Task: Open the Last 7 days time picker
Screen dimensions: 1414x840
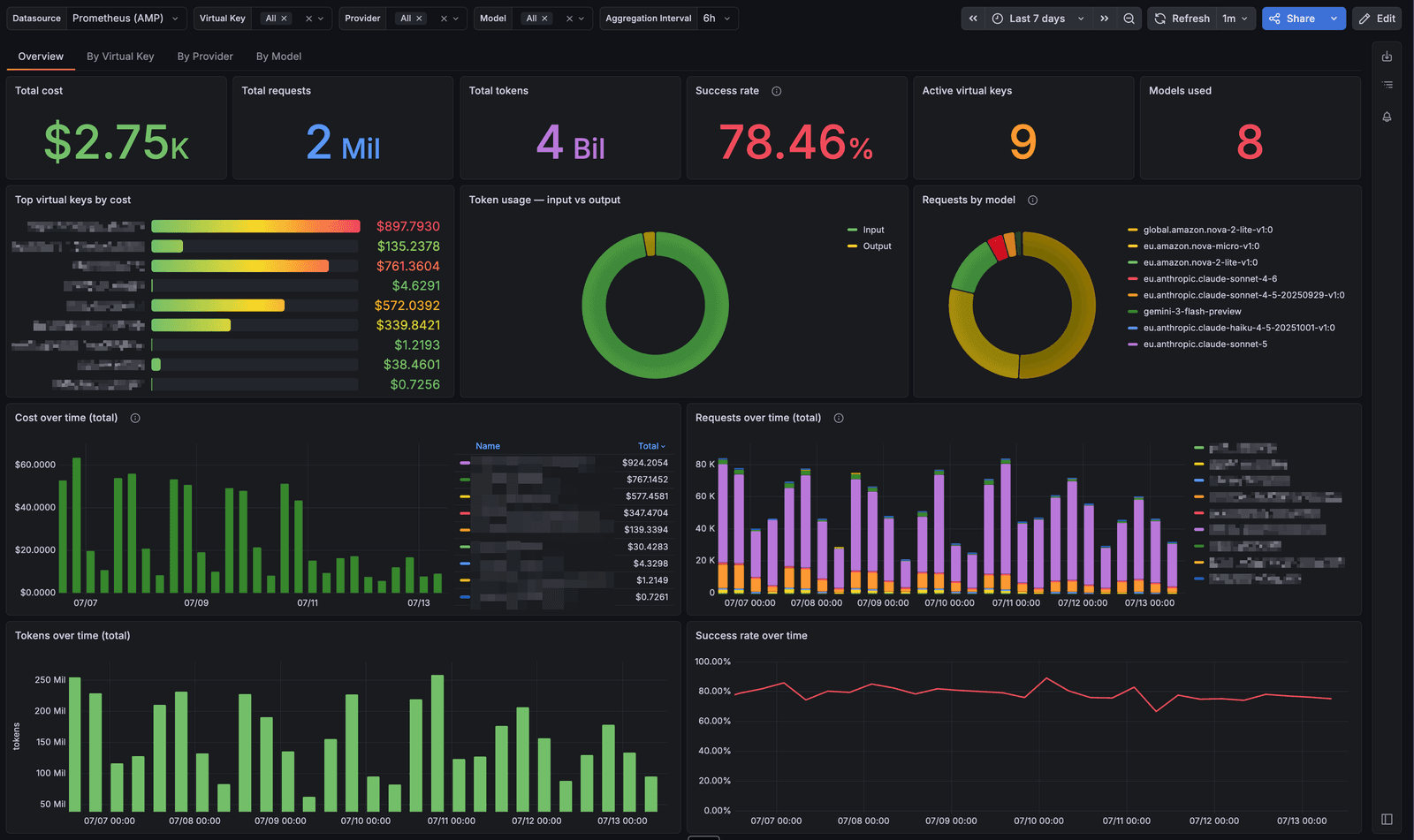Action: 1038,19
